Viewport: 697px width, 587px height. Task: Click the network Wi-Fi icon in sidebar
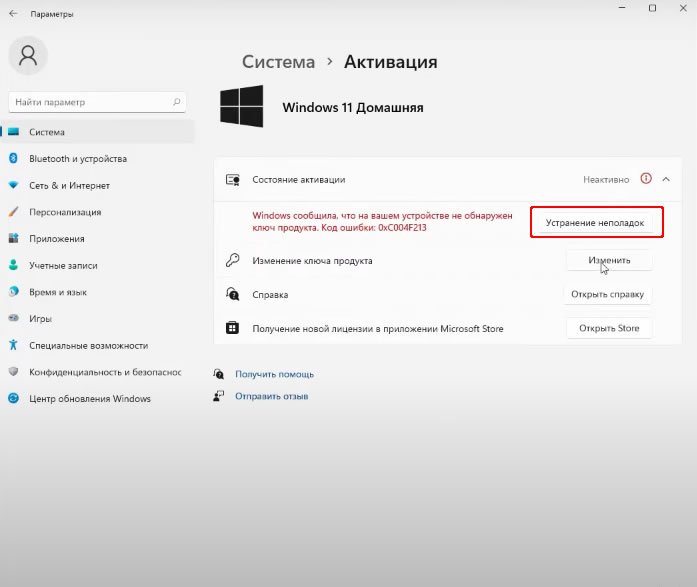click(14, 185)
